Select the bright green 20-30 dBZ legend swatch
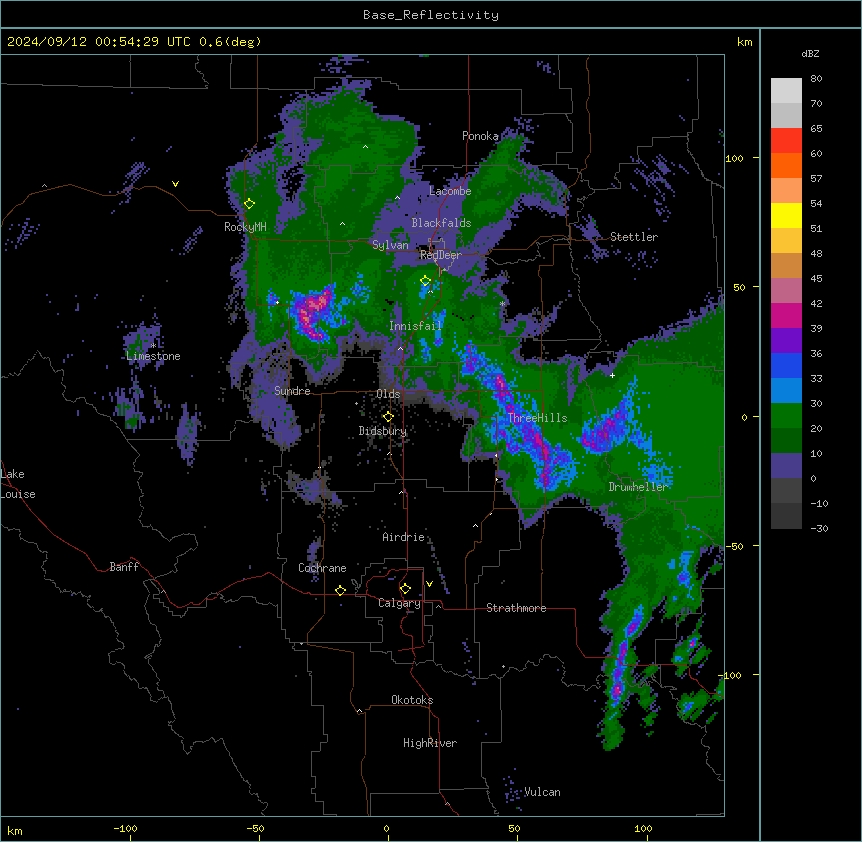 pyautogui.click(x=786, y=416)
